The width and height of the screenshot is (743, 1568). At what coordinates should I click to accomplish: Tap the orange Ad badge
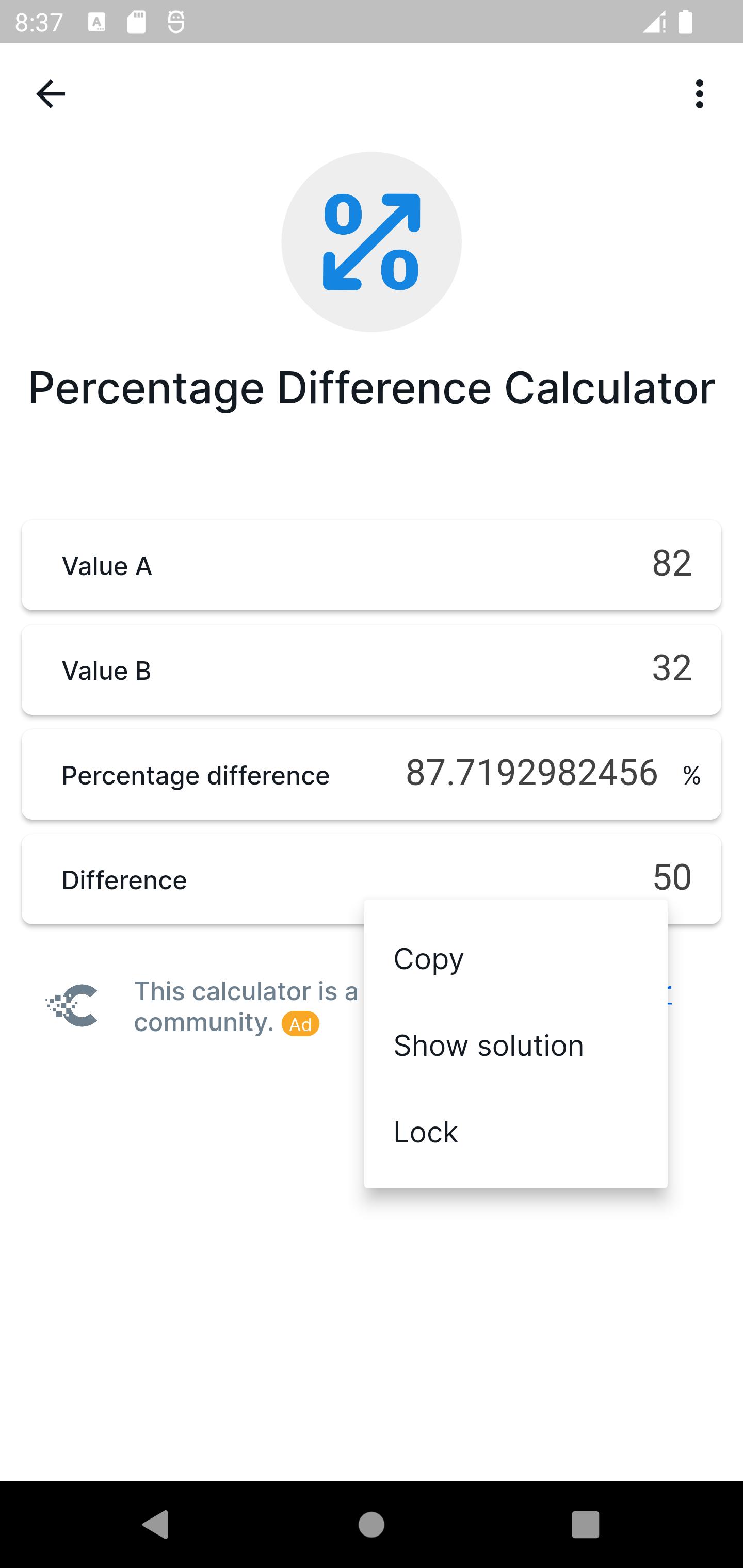point(300,1024)
